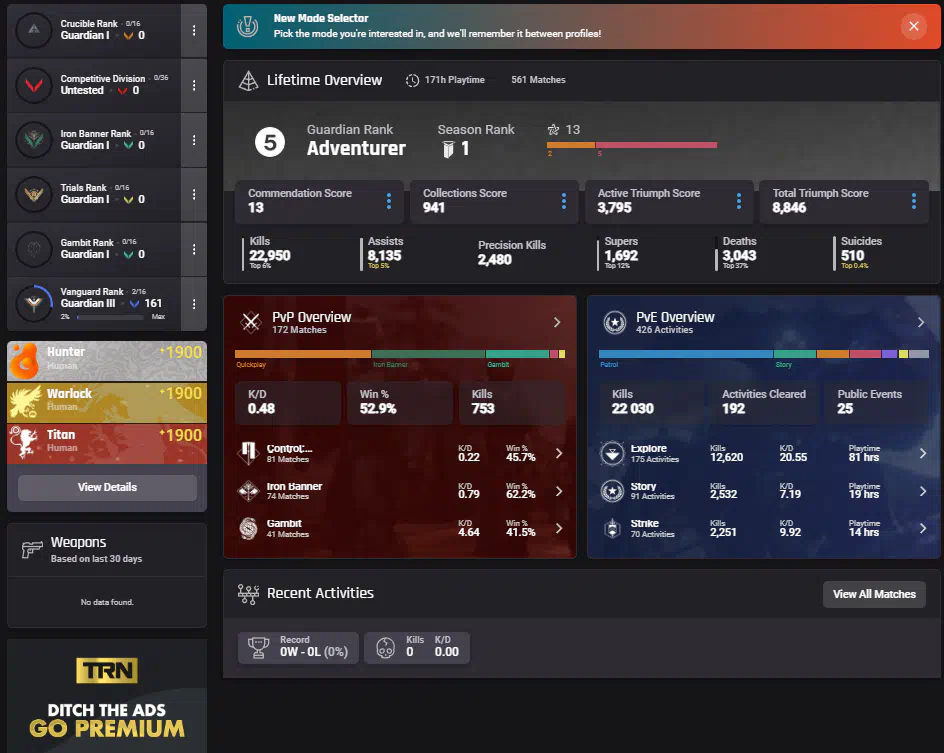Screen dimensions: 944x753
Task: Click the Story activity icon
Action: click(612, 491)
